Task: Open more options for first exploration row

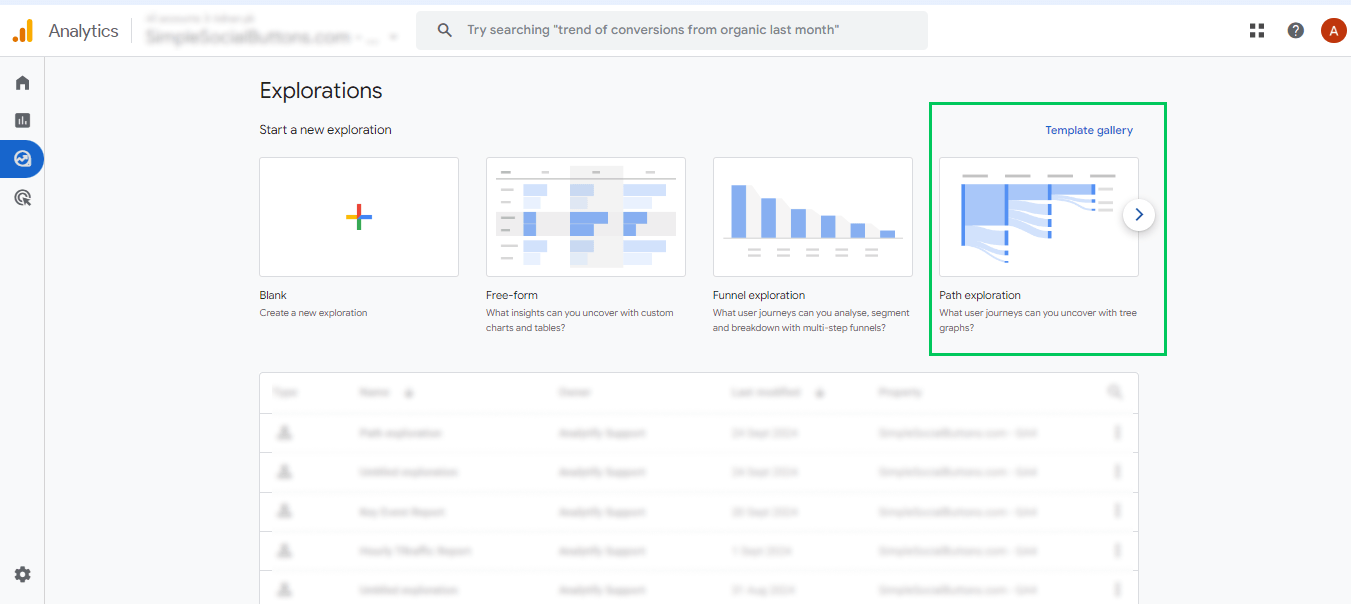Action: point(1117,433)
